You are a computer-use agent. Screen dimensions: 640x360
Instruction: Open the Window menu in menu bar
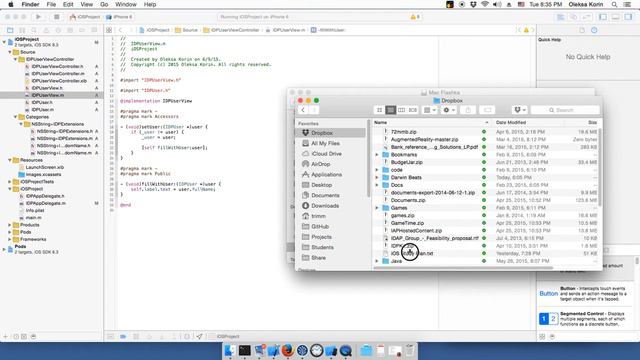click(x=126, y=4)
